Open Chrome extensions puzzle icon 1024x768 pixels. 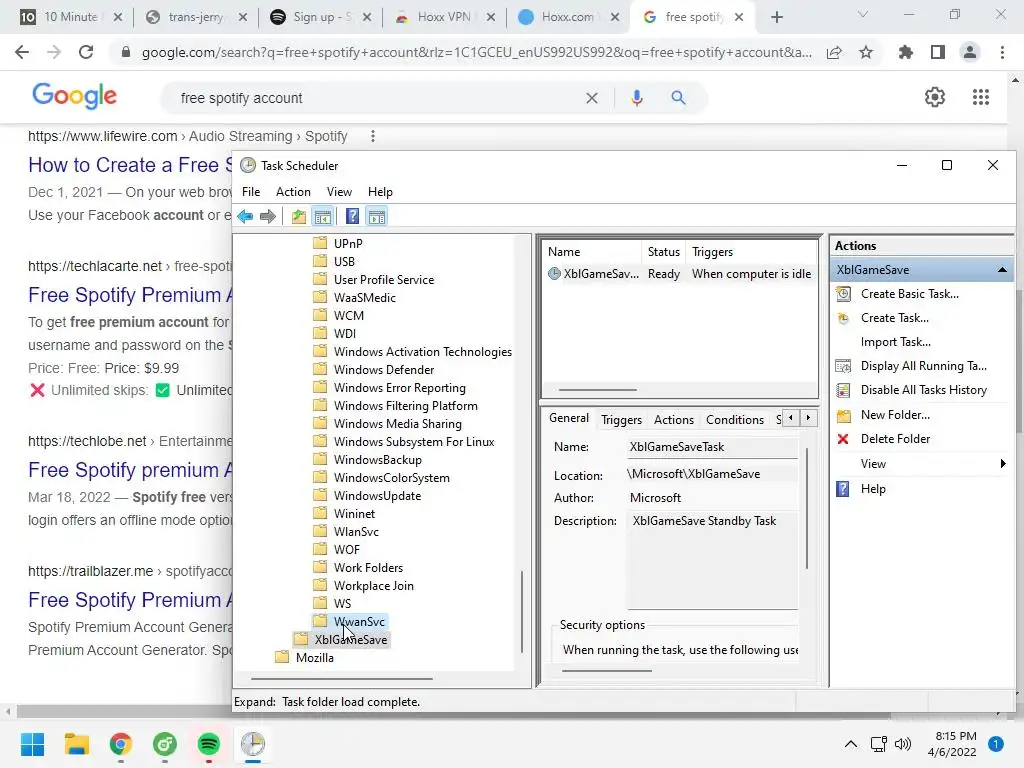pos(905,52)
